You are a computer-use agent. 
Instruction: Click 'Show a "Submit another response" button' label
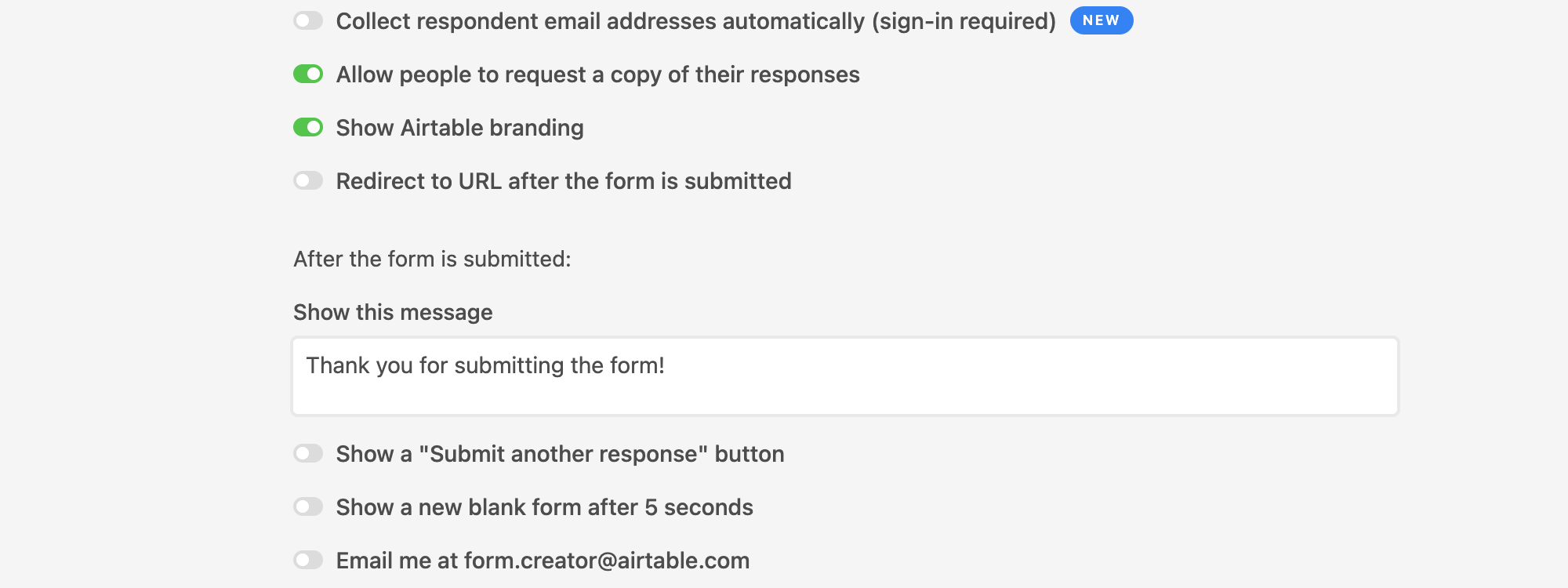(561, 454)
